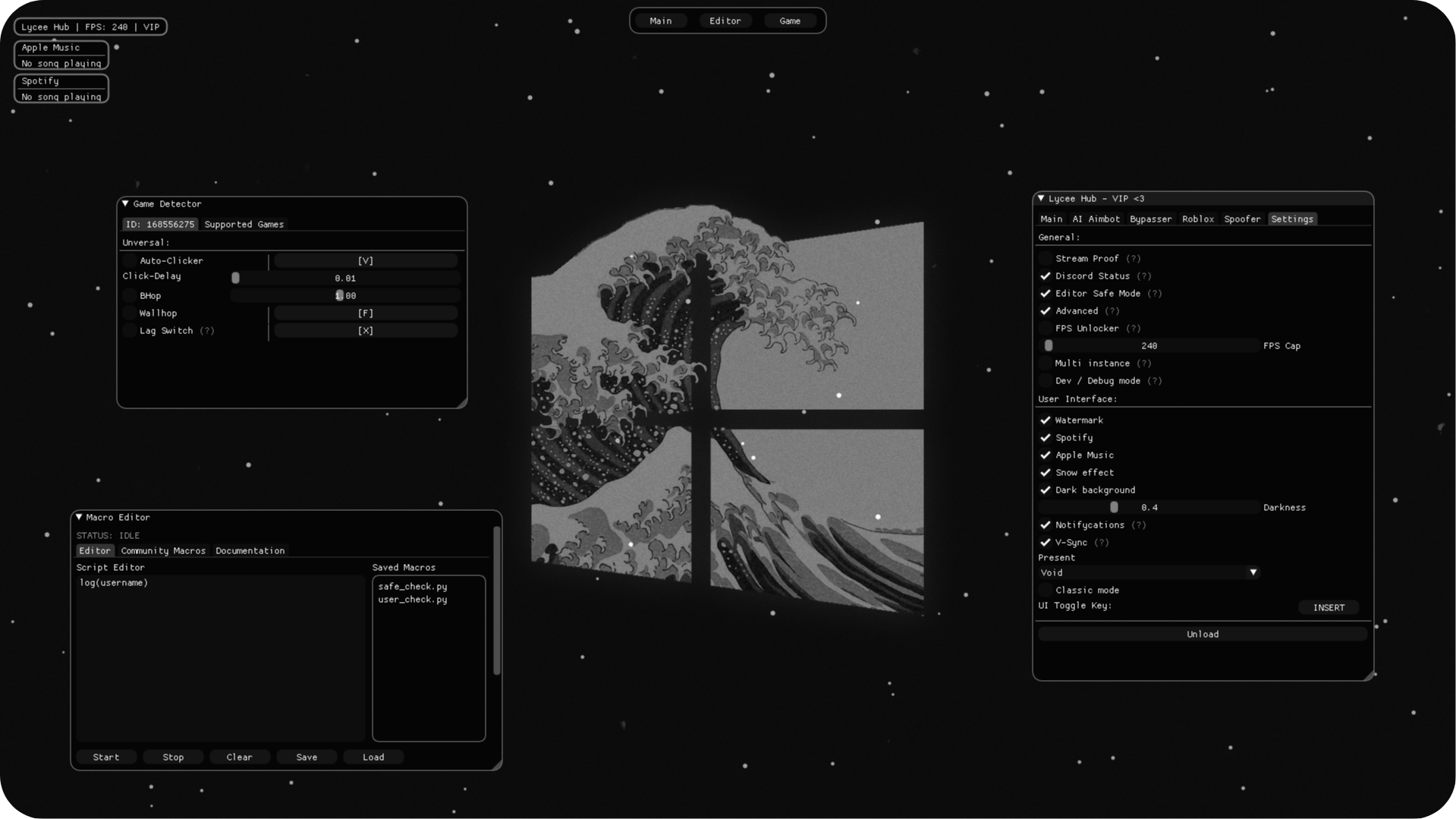Go to the Spoofer tab

[1242, 219]
